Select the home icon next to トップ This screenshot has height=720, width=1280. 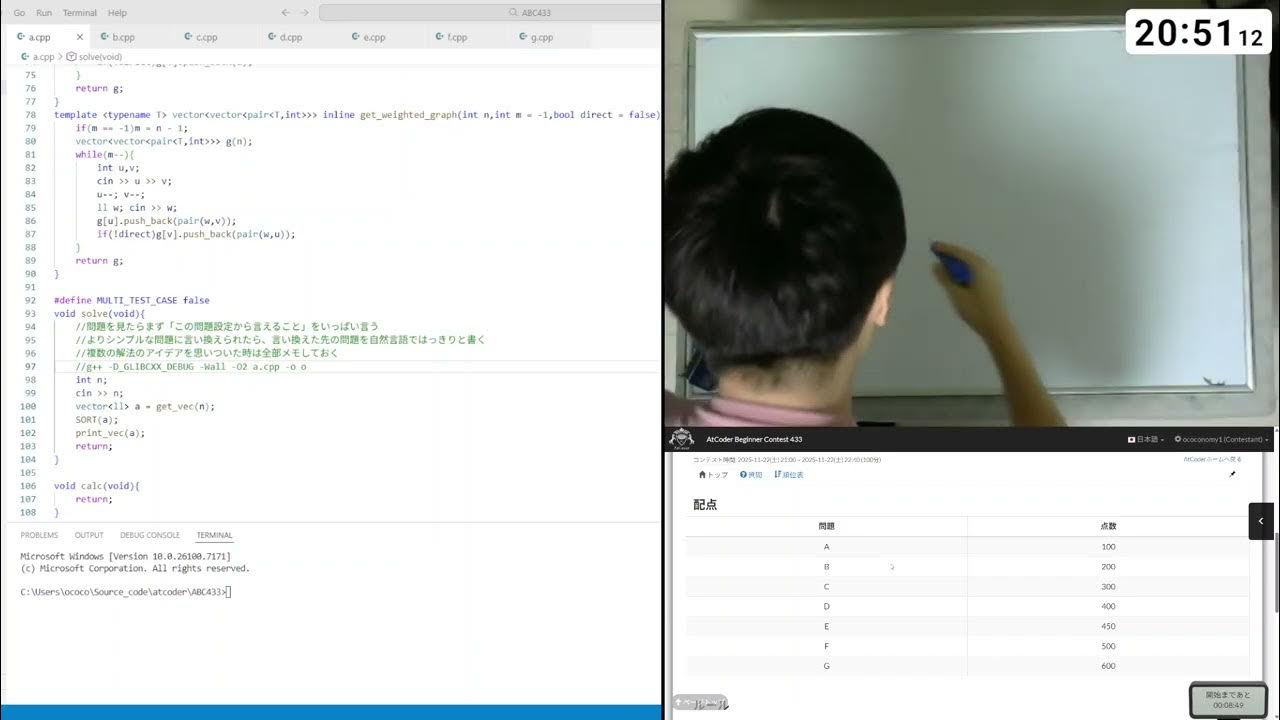701,474
